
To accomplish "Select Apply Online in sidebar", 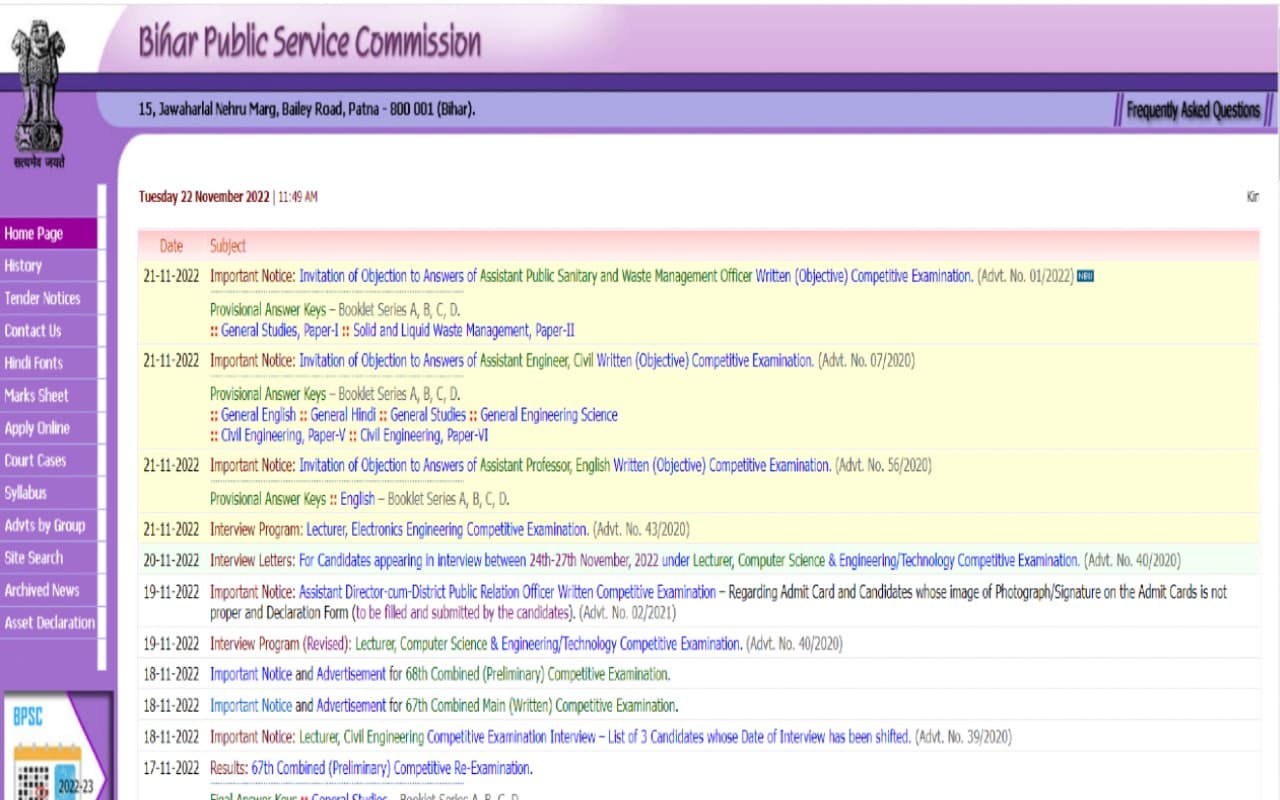I will [37, 428].
